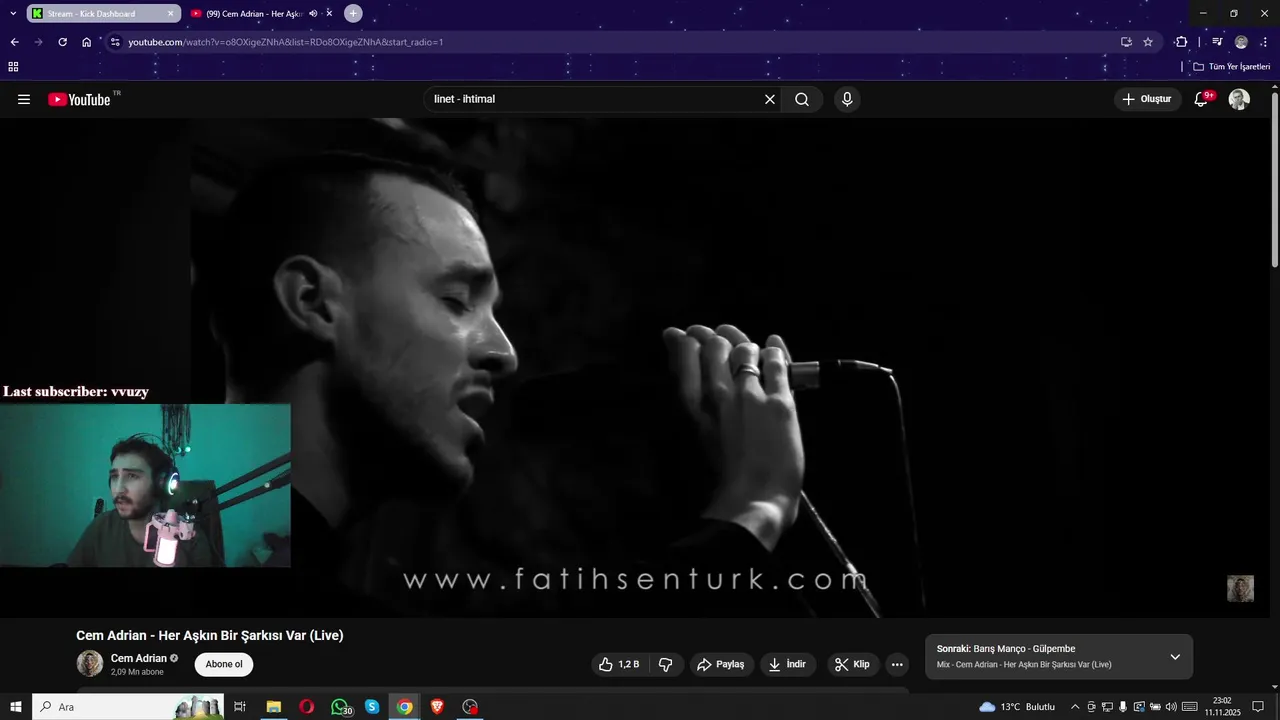Screen dimensions: 1280x720
Task: Click the İndir download button
Action: click(x=788, y=664)
